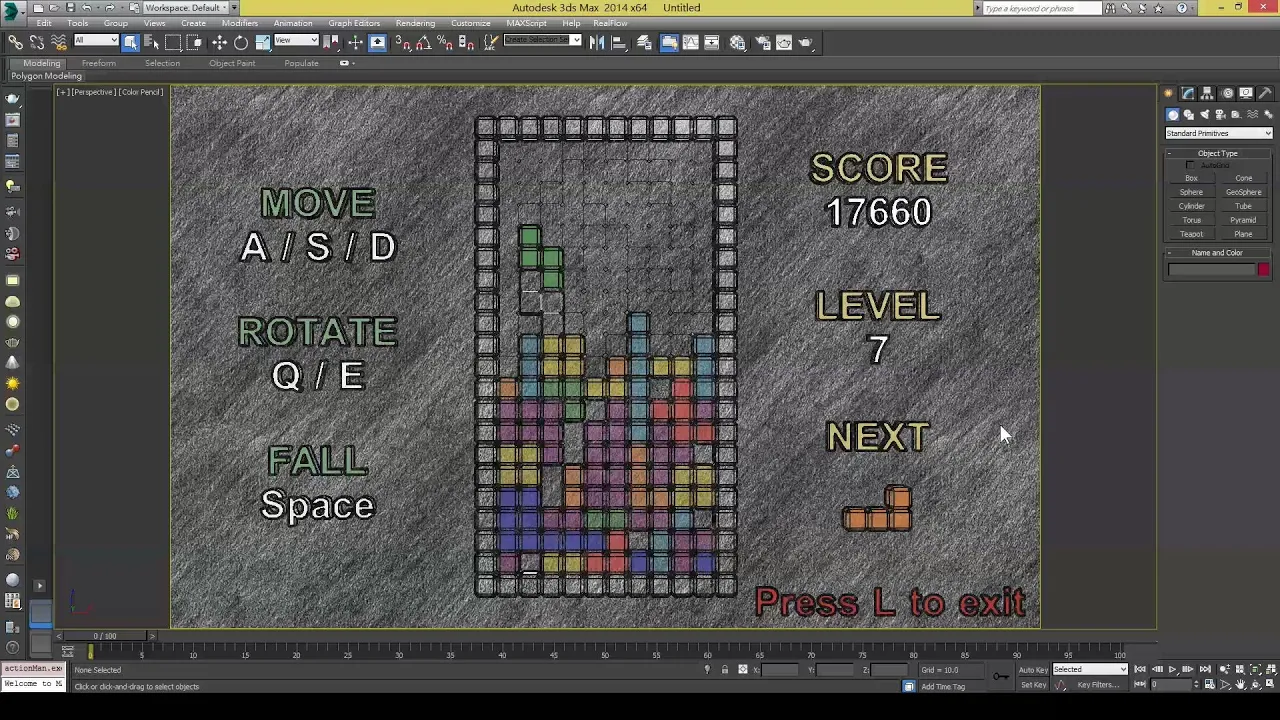Activate the Select and Move tool

tap(219, 42)
